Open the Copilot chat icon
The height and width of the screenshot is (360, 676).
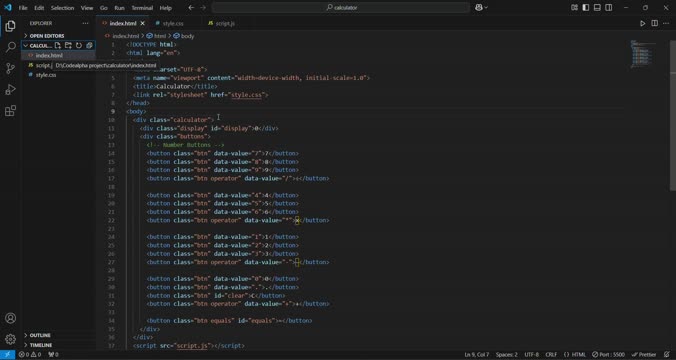[479, 7]
